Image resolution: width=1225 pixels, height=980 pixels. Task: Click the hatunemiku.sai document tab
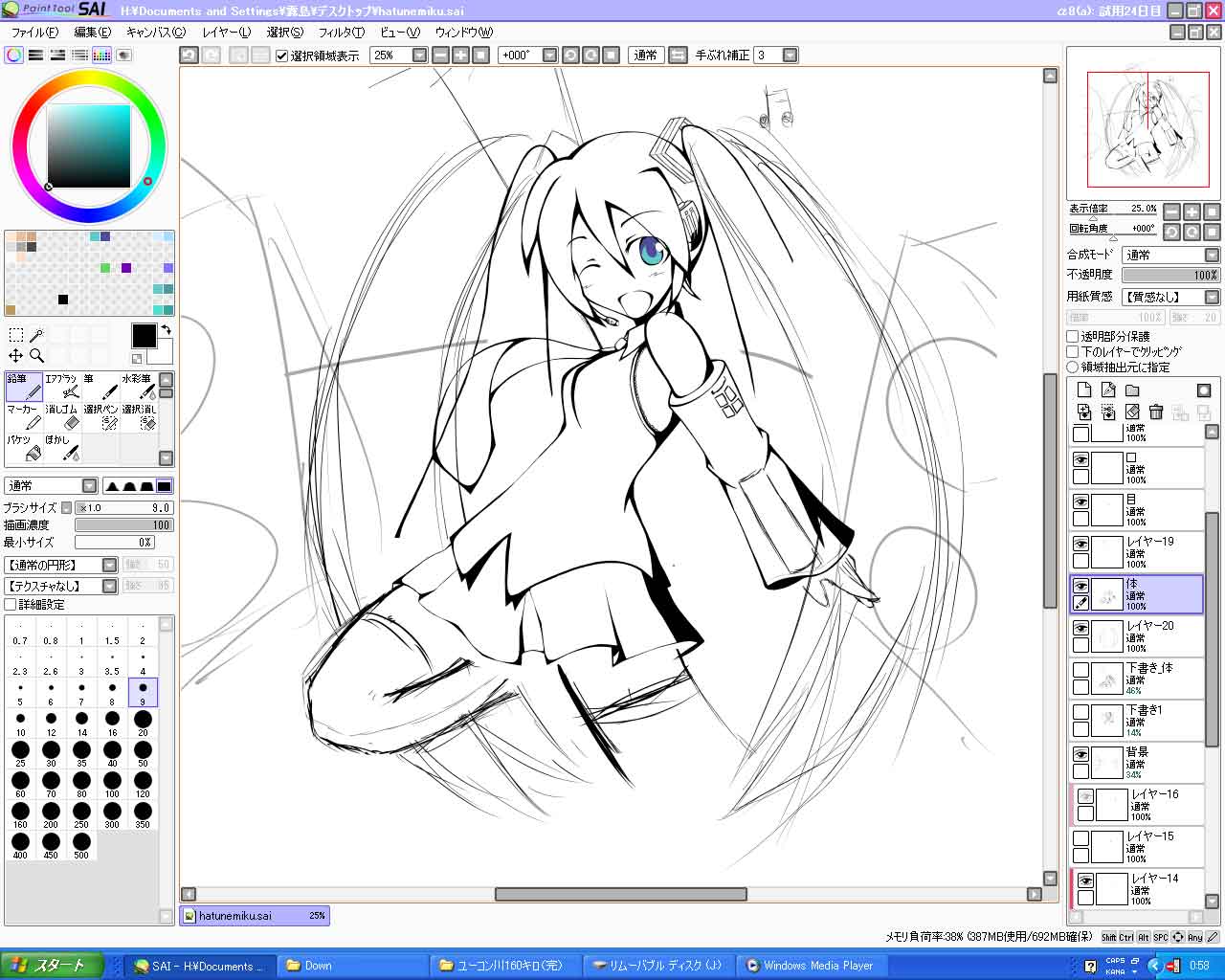(x=255, y=916)
